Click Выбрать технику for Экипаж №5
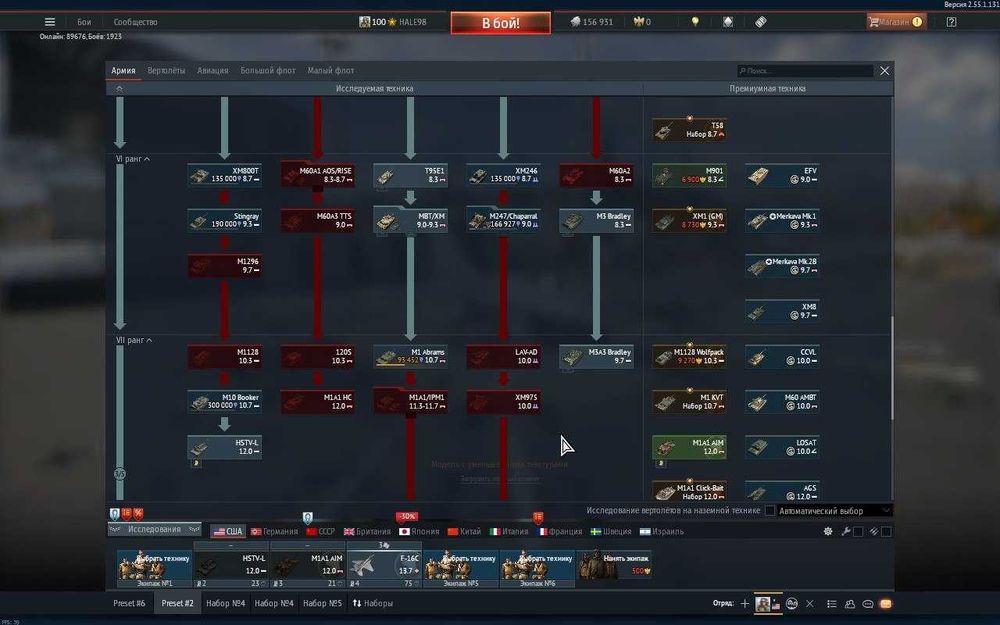1000x625 pixels. [x=460, y=568]
